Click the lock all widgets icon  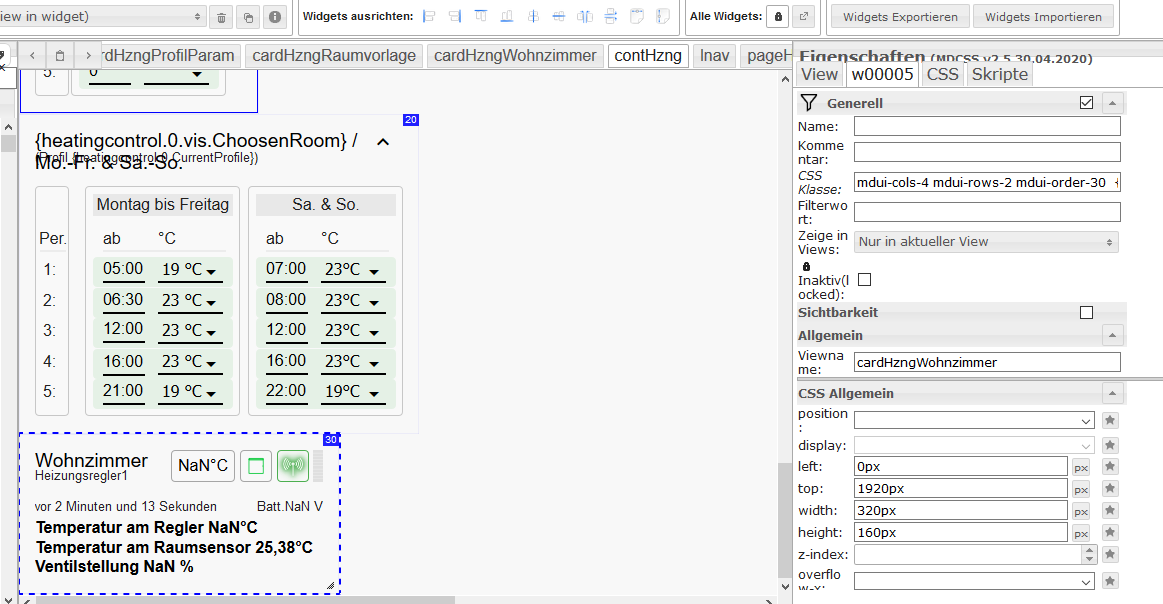(x=777, y=17)
